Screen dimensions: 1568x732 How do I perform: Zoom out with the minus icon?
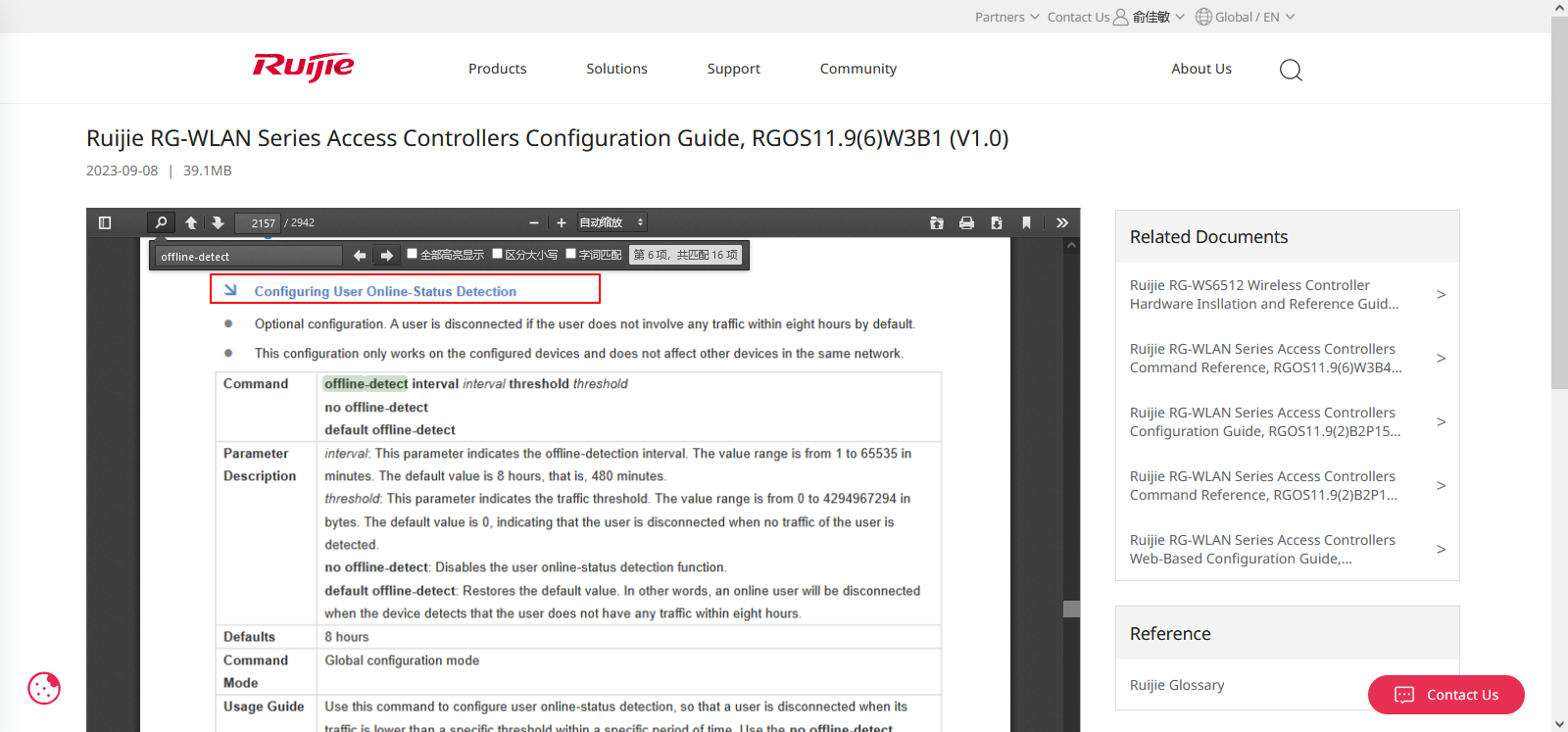click(534, 223)
